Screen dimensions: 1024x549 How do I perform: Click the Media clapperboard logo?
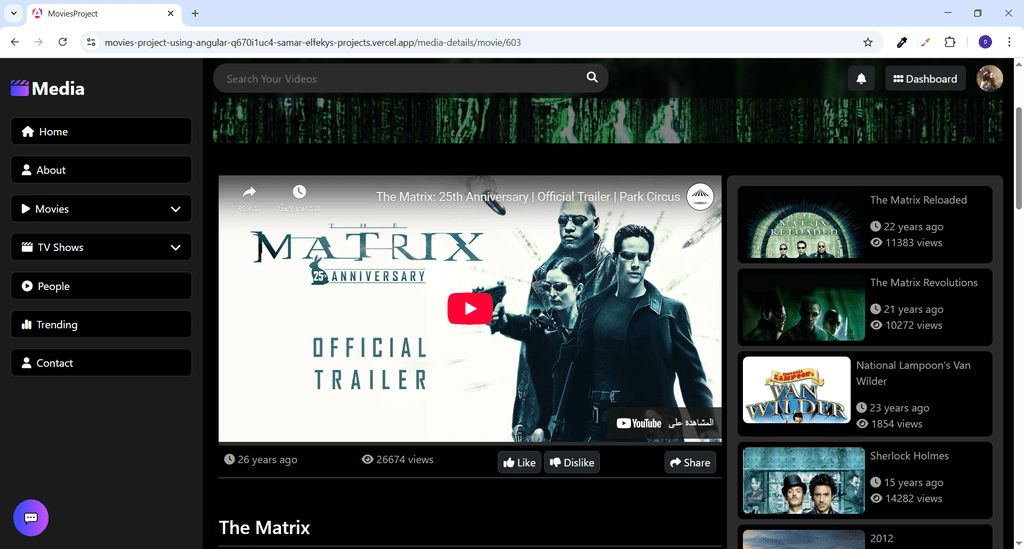tap(20, 88)
